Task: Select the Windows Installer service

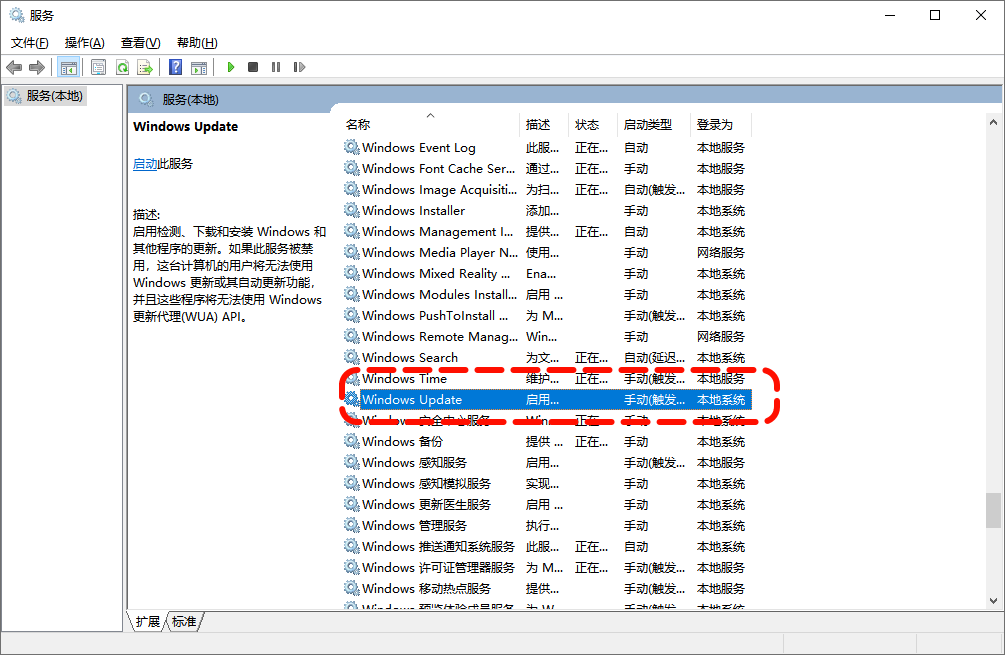Action: (x=547, y=210)
